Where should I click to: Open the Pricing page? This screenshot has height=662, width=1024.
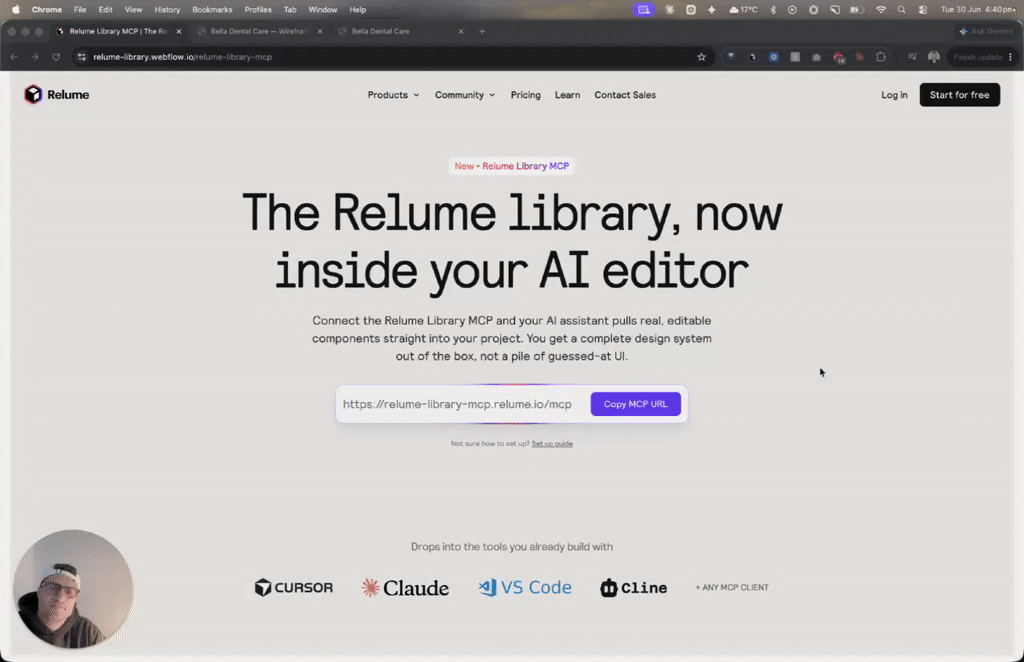coord(526,95)
